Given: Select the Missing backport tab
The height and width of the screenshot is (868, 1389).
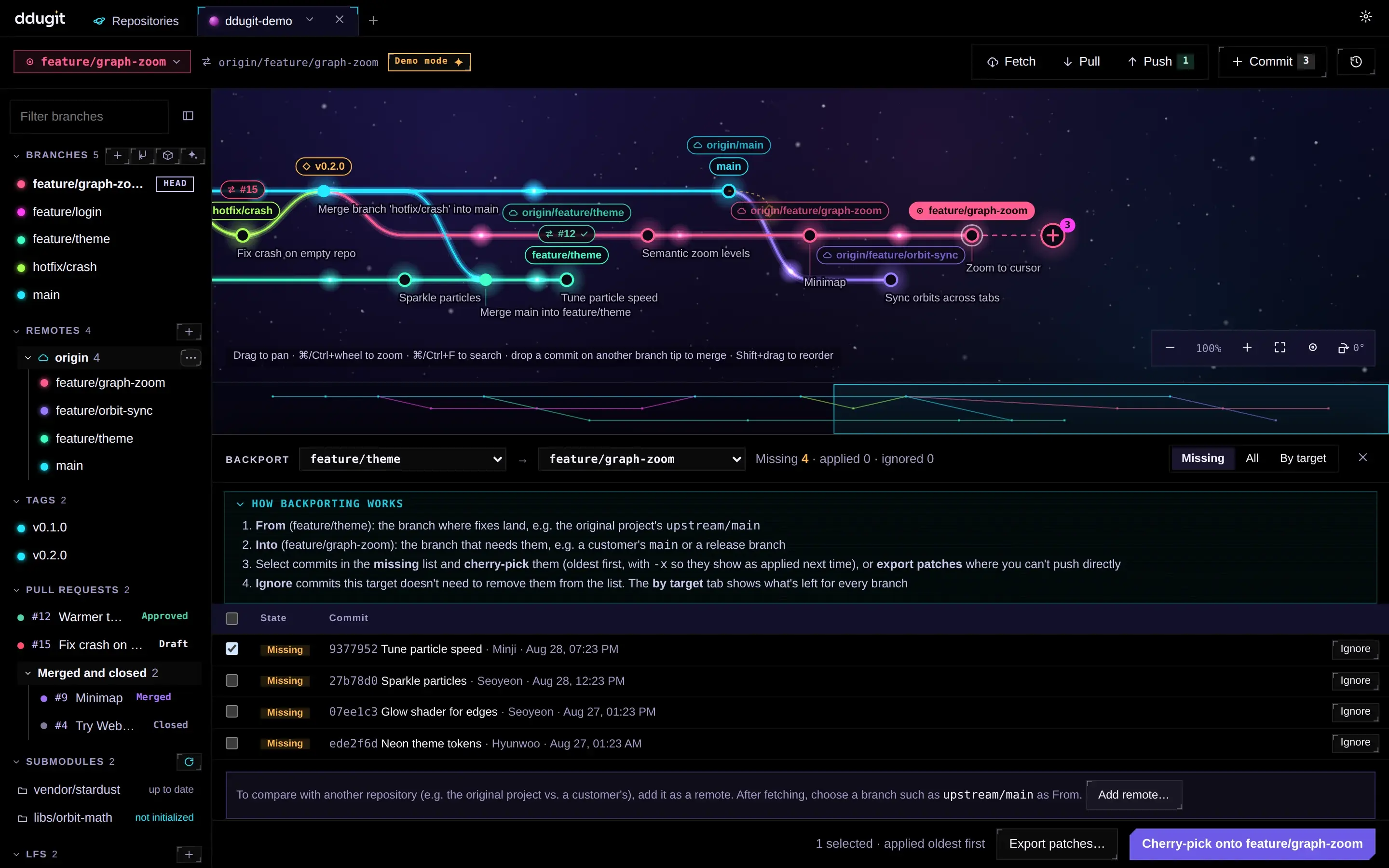Looking at the screenshot, I should pos(1202,458).
